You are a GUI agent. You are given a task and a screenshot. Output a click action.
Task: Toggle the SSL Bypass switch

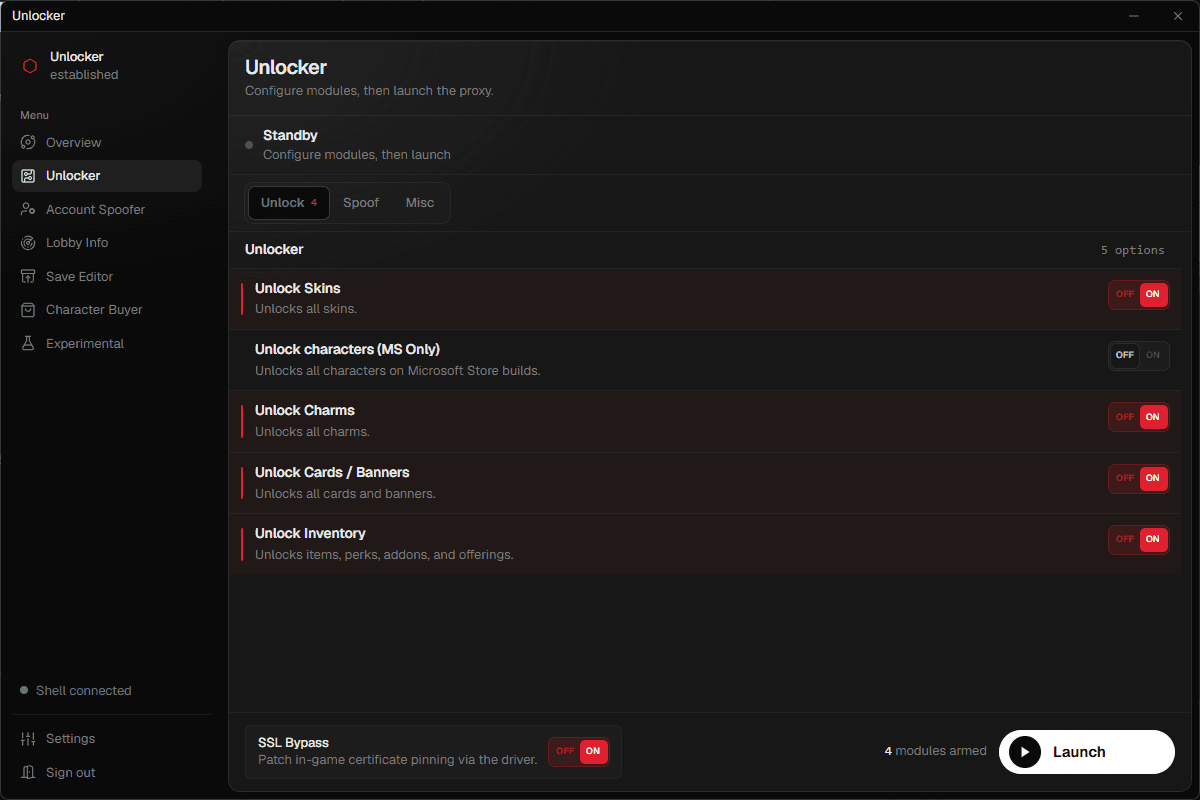coord(579,751)
